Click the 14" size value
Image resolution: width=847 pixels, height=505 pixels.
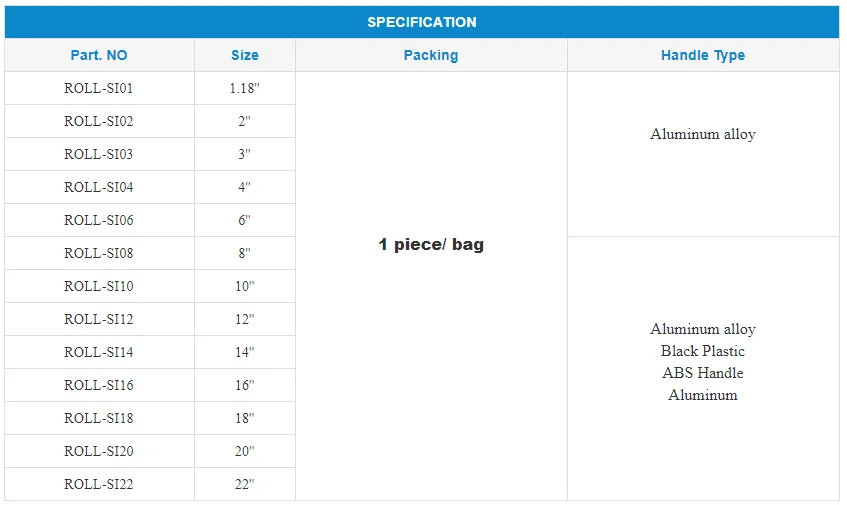coord(244,352)
